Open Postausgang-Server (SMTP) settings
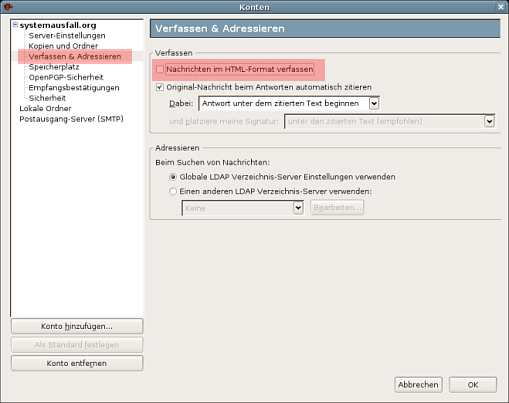 71,119
